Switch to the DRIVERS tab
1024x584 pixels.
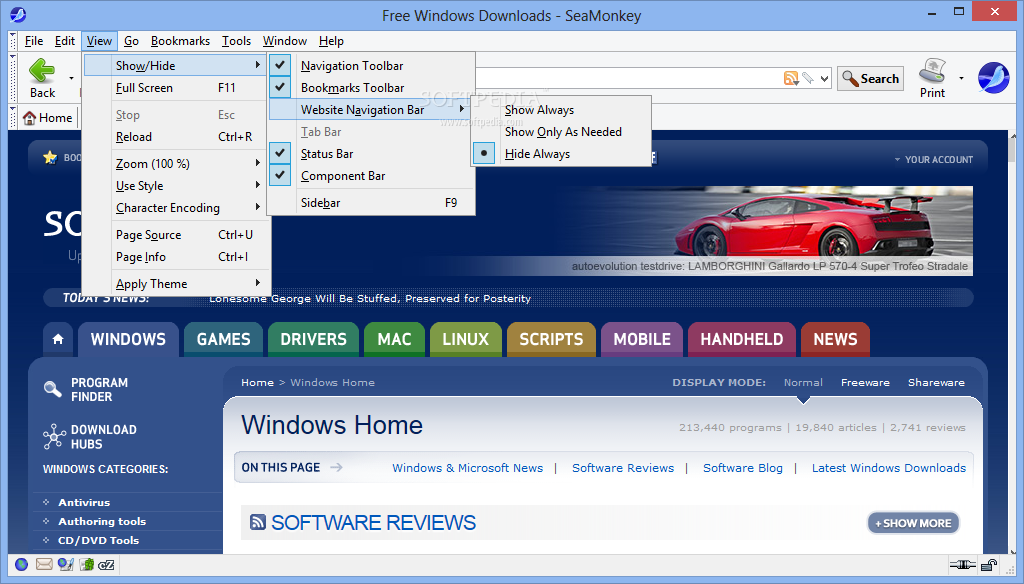(313, 339)
